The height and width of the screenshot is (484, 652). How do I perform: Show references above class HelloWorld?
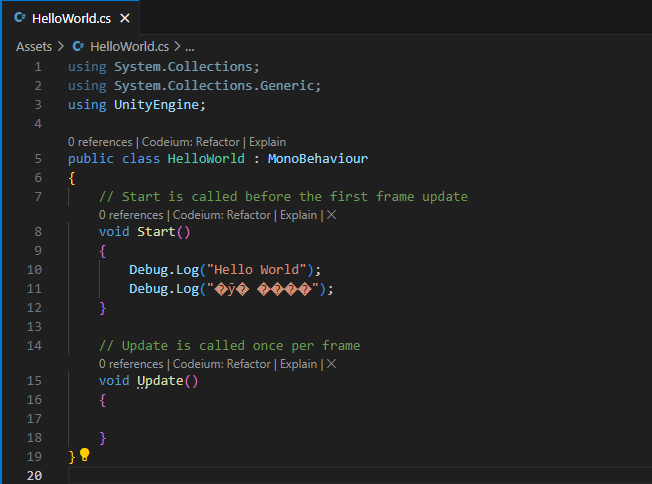(100, 142)
